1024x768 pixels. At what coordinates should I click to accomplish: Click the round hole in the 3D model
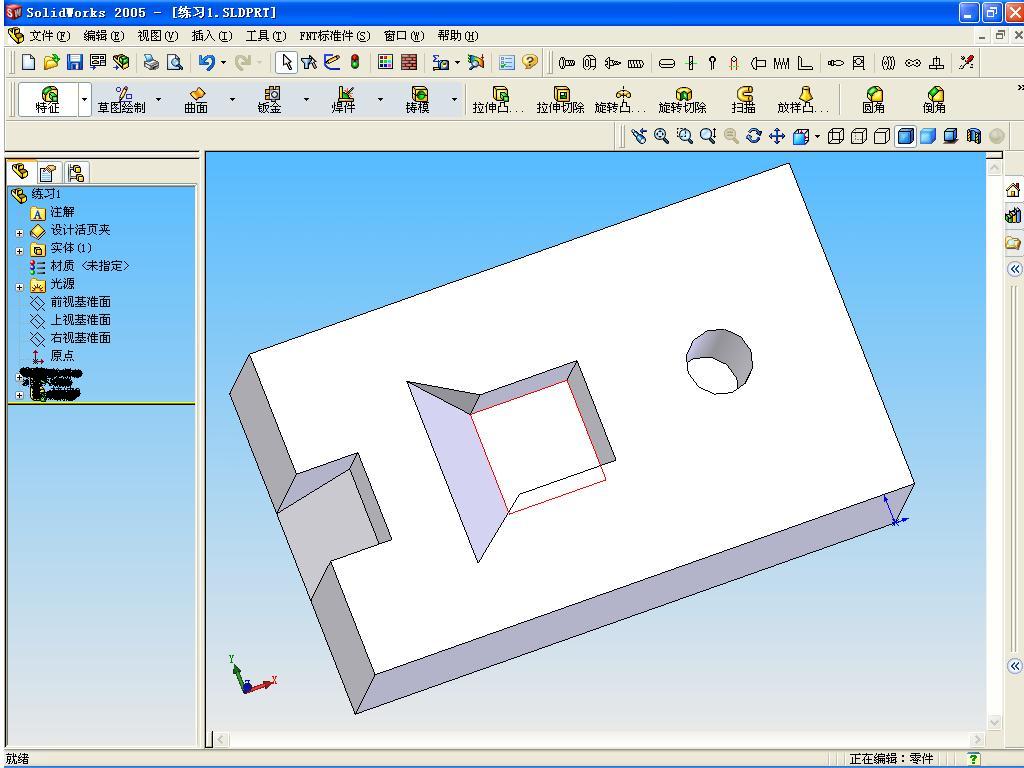coord(719,362)
